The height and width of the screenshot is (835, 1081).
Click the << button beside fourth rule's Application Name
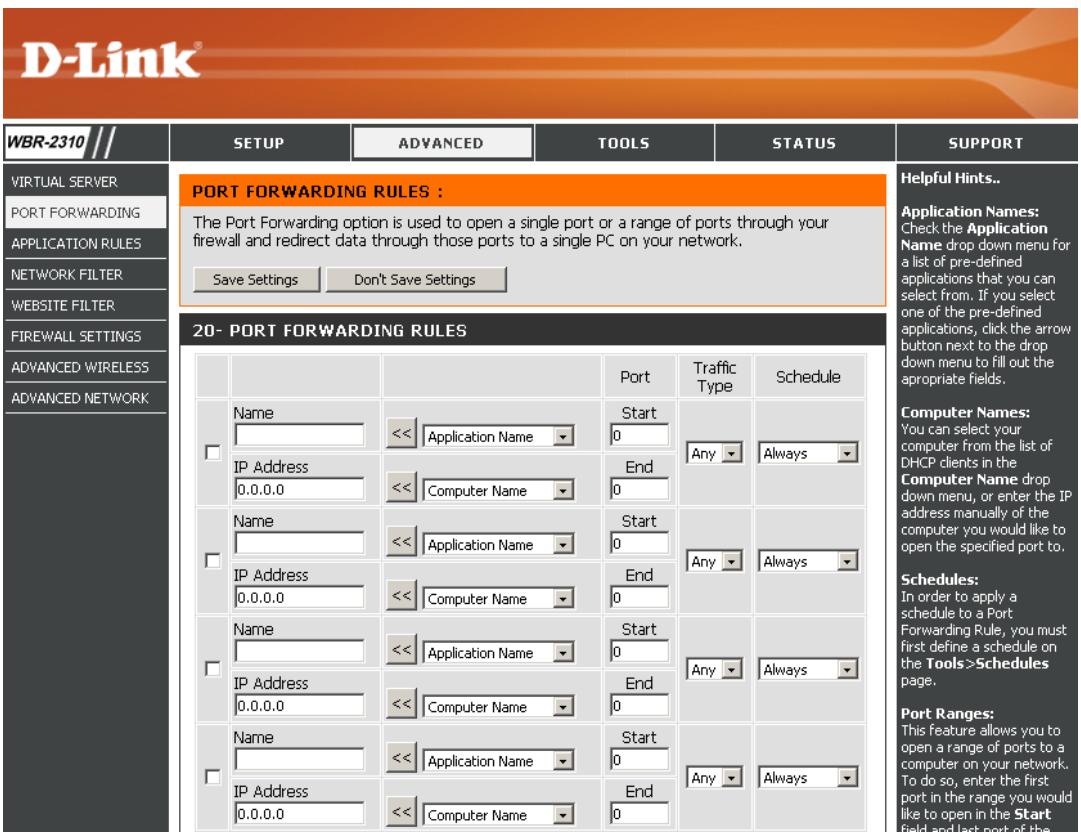point(401,758)
